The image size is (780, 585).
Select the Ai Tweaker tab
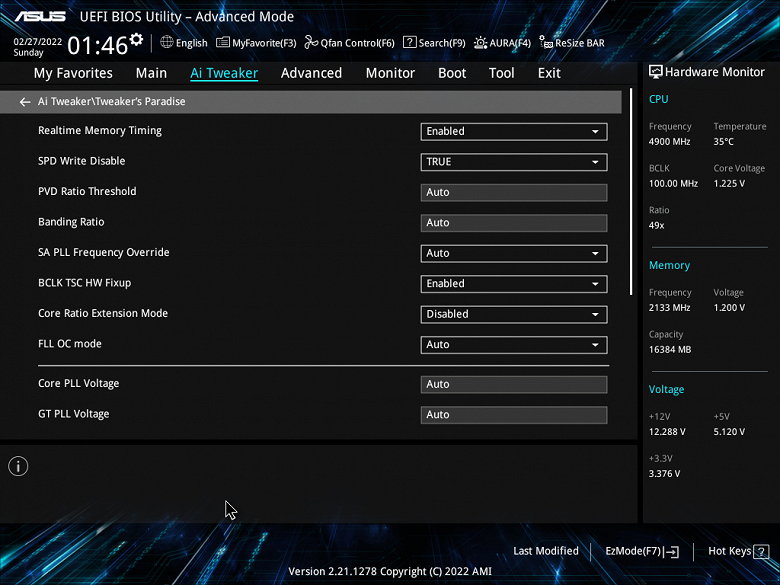pyautogui.click(x=224, y=73)
